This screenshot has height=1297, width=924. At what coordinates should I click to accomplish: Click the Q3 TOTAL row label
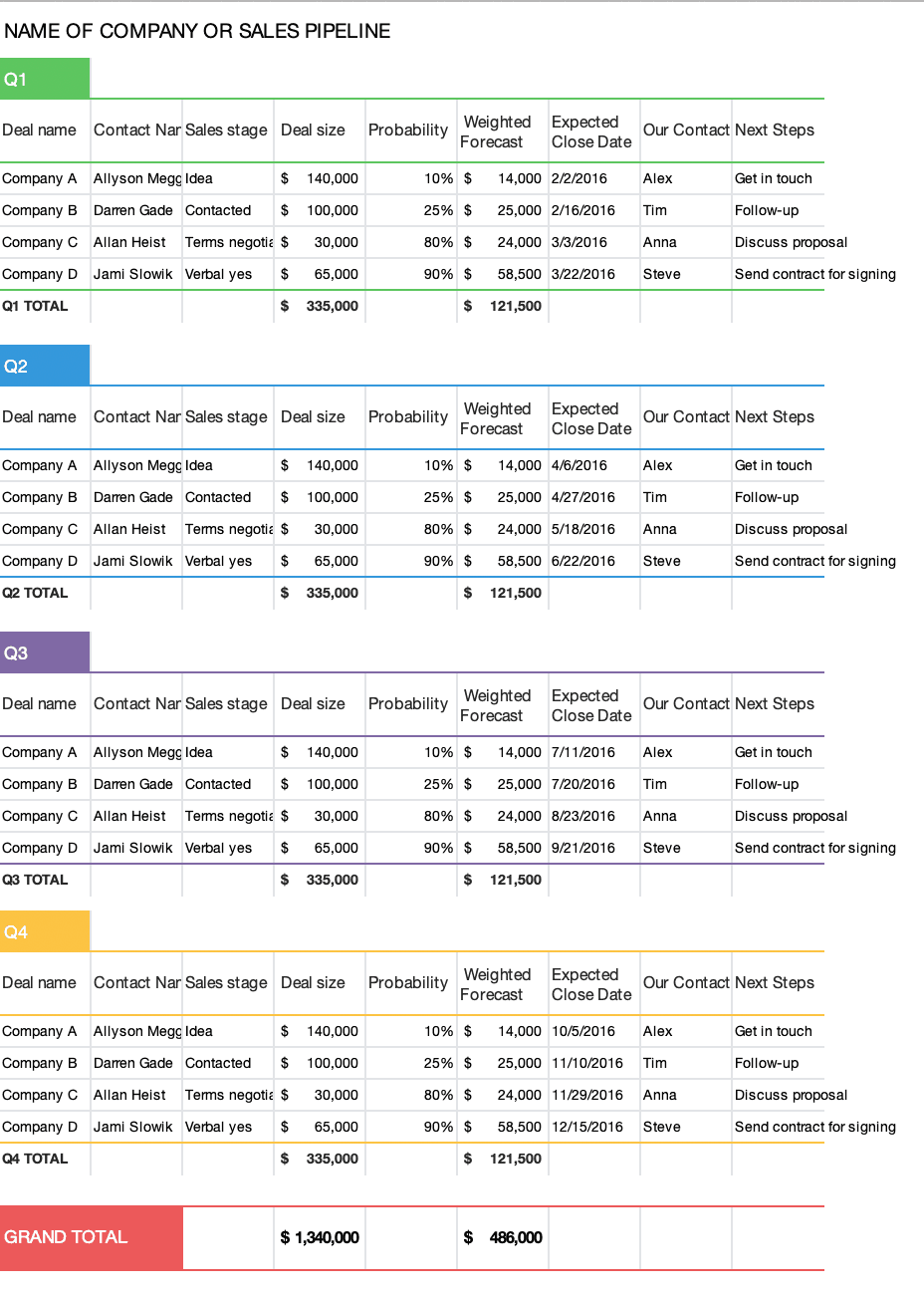(x=36, y=880)
